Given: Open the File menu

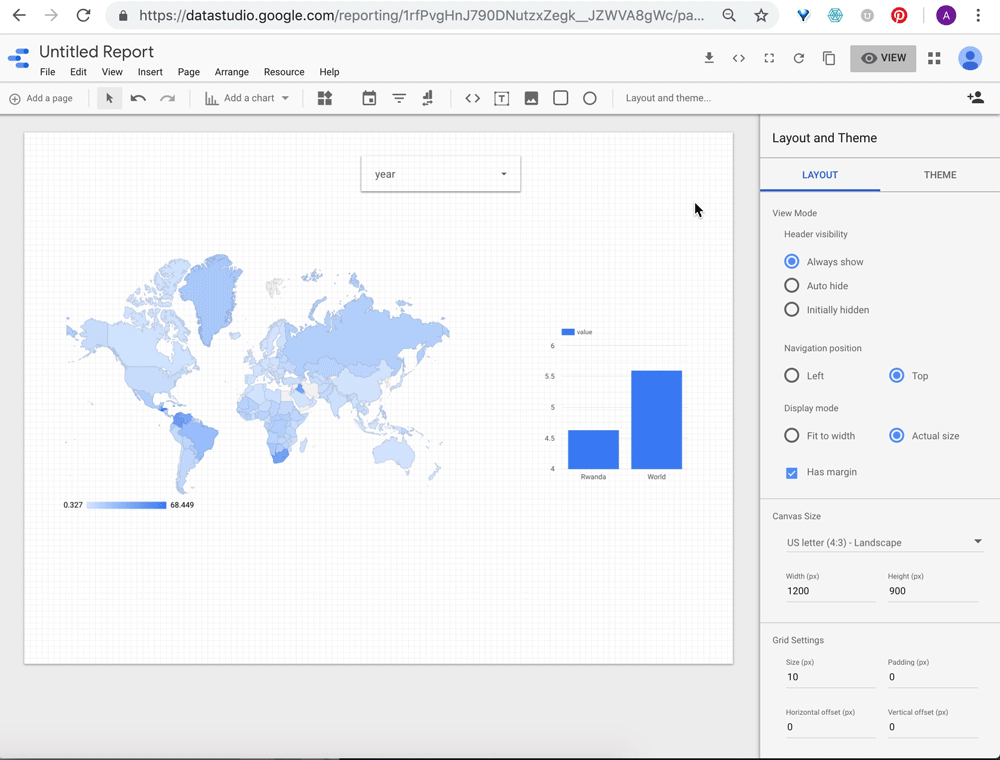Looking at the screenshot, I should tap(47, 72).
